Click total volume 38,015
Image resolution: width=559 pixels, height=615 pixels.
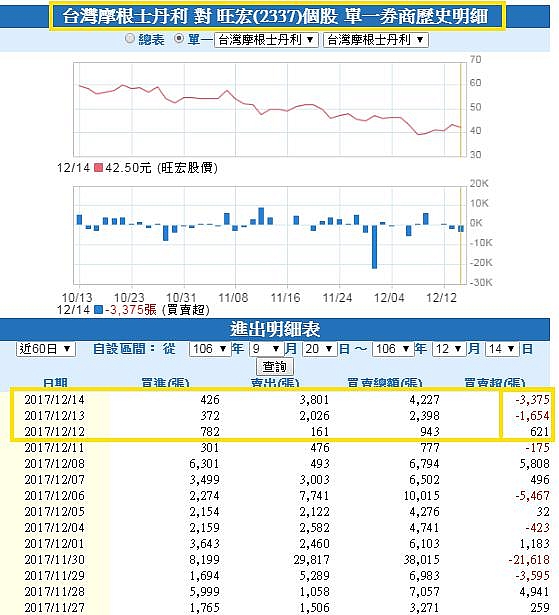422,560
